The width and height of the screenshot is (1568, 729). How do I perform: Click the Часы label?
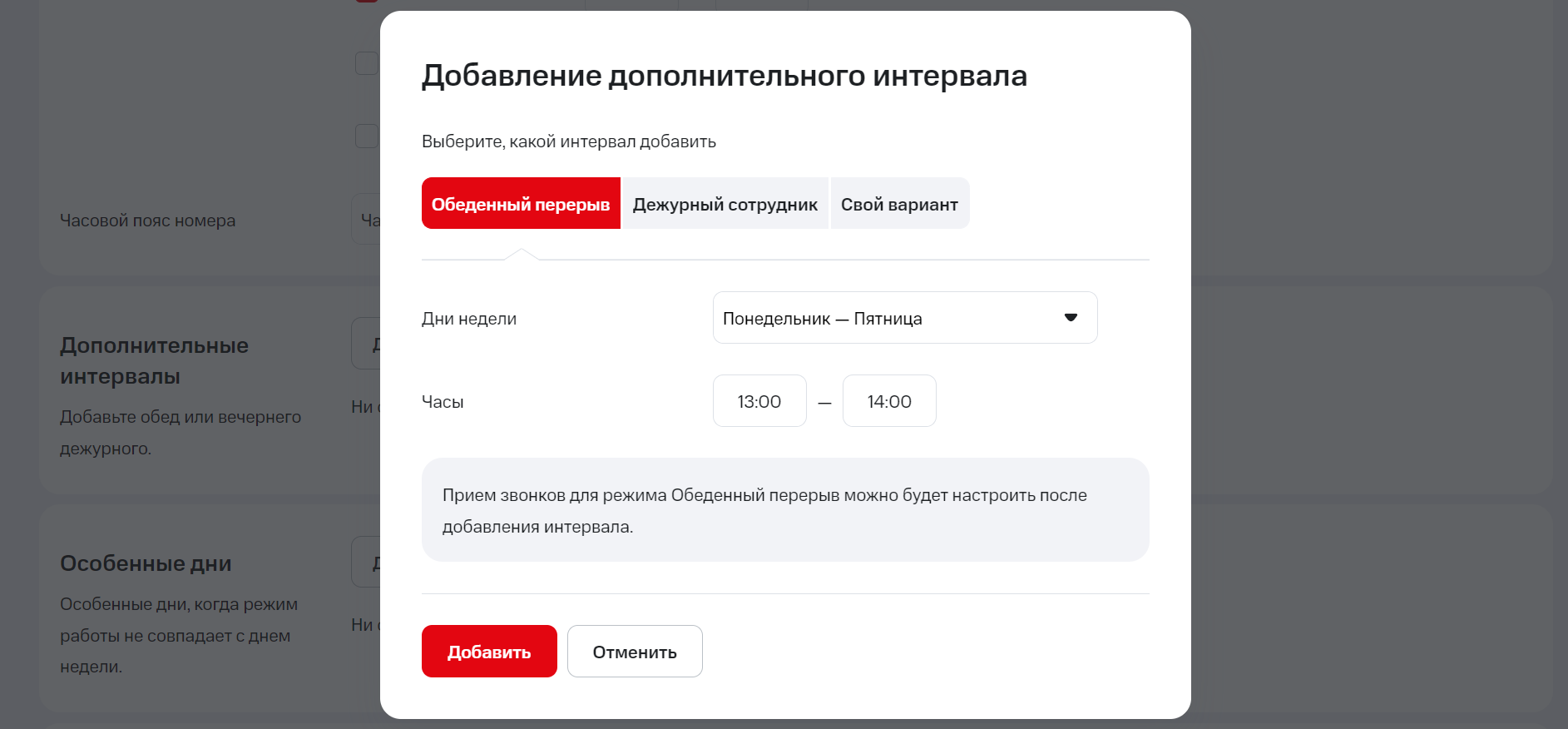tap(443, 402)
